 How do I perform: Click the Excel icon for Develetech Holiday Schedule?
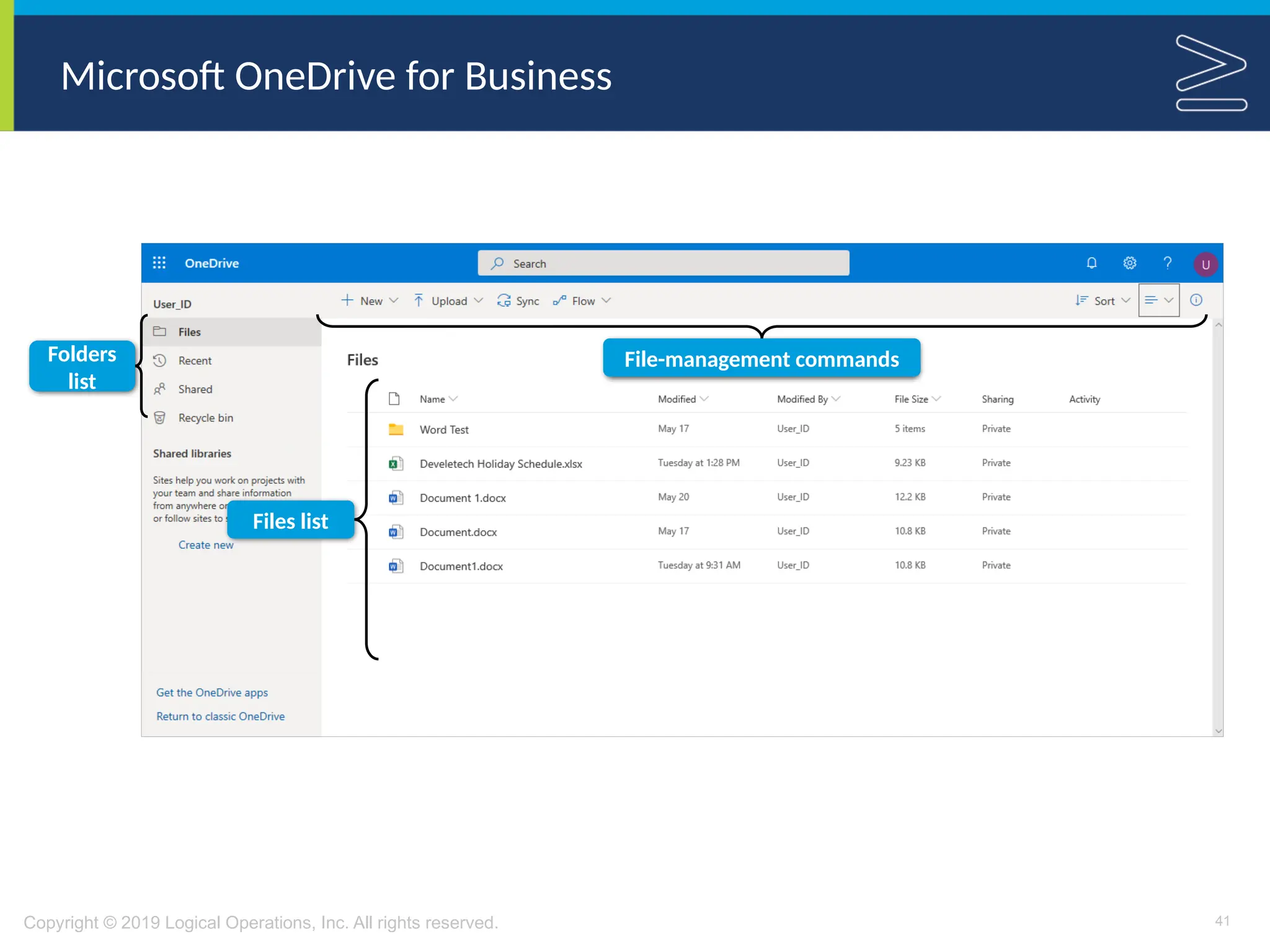[396, 463]
